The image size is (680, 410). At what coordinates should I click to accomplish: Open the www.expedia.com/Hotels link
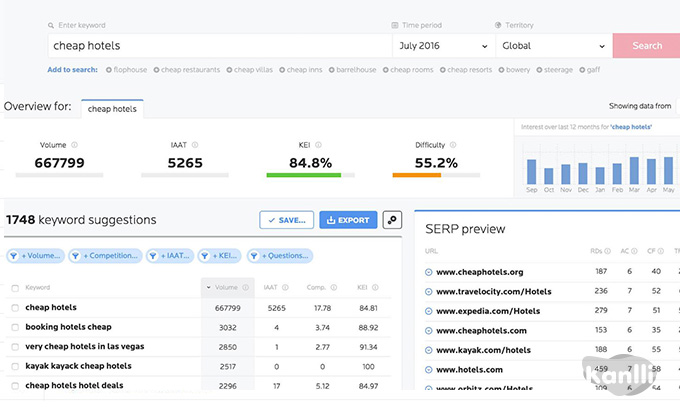pyautogui.click(x=488, y=311)
